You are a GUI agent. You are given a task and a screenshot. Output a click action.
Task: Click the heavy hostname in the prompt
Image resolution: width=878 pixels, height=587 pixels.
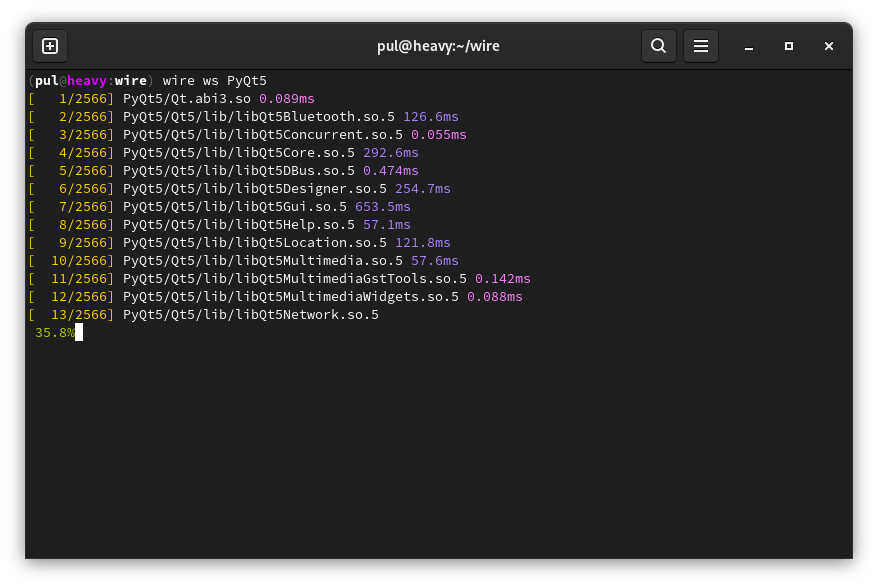pos(87,81)
